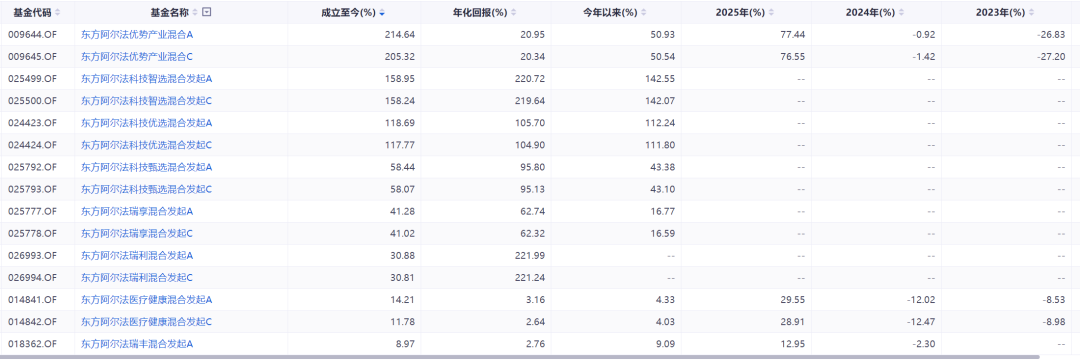The width and height of the screenshot is (1080, 360).
Task: Click the 2024年(%) sort icon
Action: 901,12
